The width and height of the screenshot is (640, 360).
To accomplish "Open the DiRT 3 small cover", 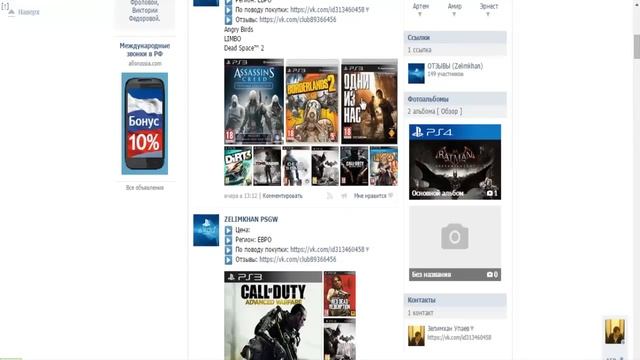I will coord(238,166).
